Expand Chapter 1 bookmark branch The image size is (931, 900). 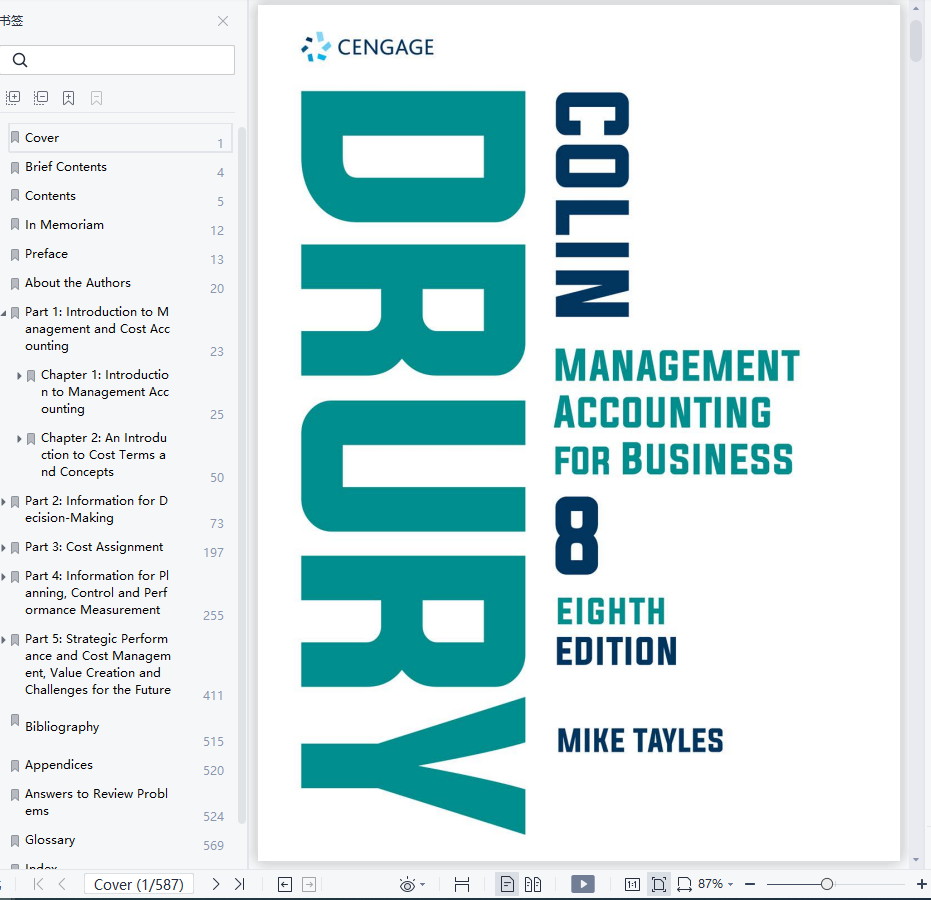click(x=20, y=376)
